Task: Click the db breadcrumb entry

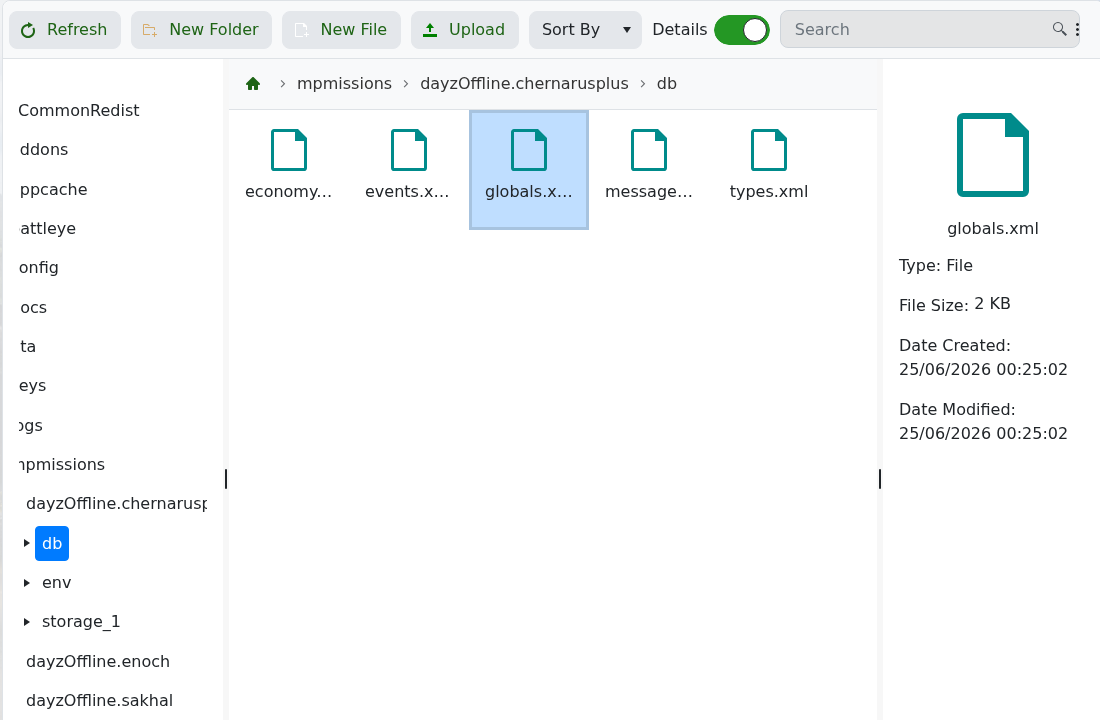Action: pos(666,84)
